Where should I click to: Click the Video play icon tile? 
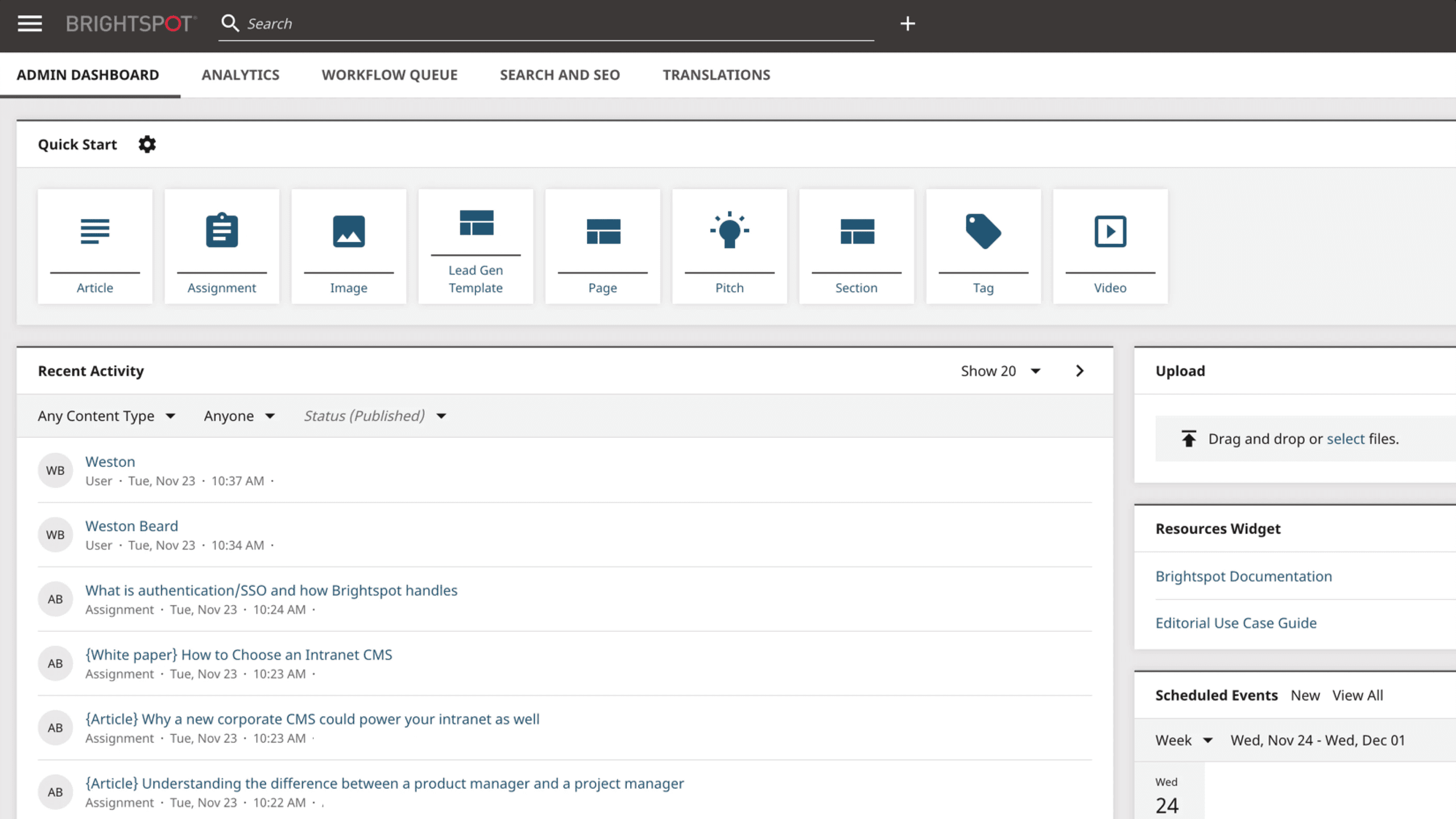1110,232
